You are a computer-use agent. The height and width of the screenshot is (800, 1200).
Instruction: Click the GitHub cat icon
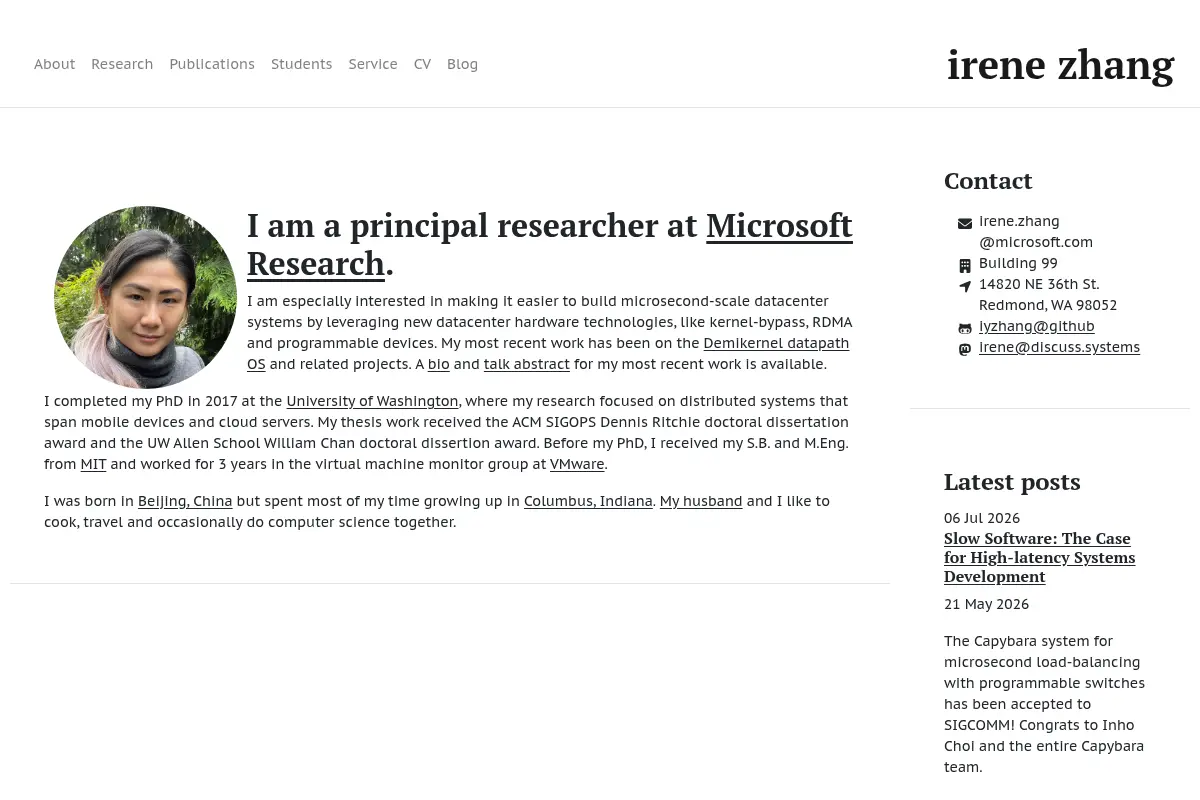964,328
